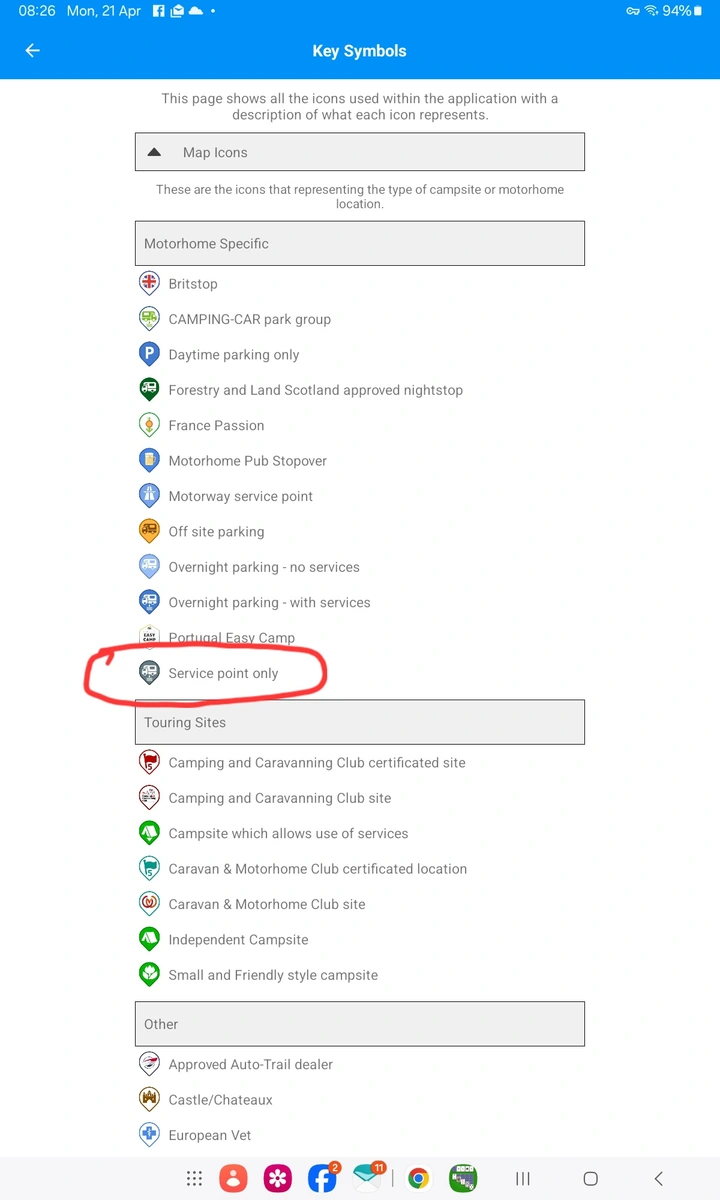Open the app drawer grid icon
The width and height of the screenshot is (720, 1200).
pos(195,1178)
